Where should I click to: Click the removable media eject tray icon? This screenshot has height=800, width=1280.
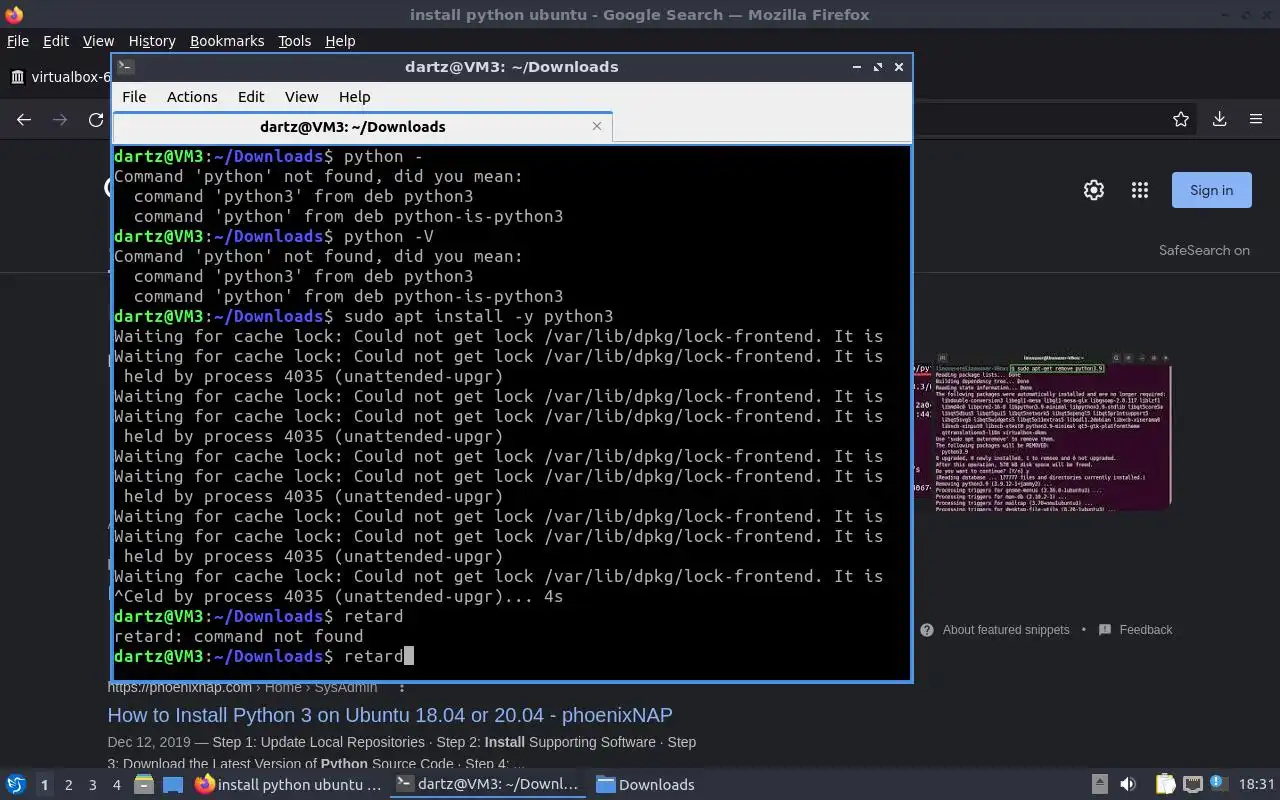pos(1099,785)
